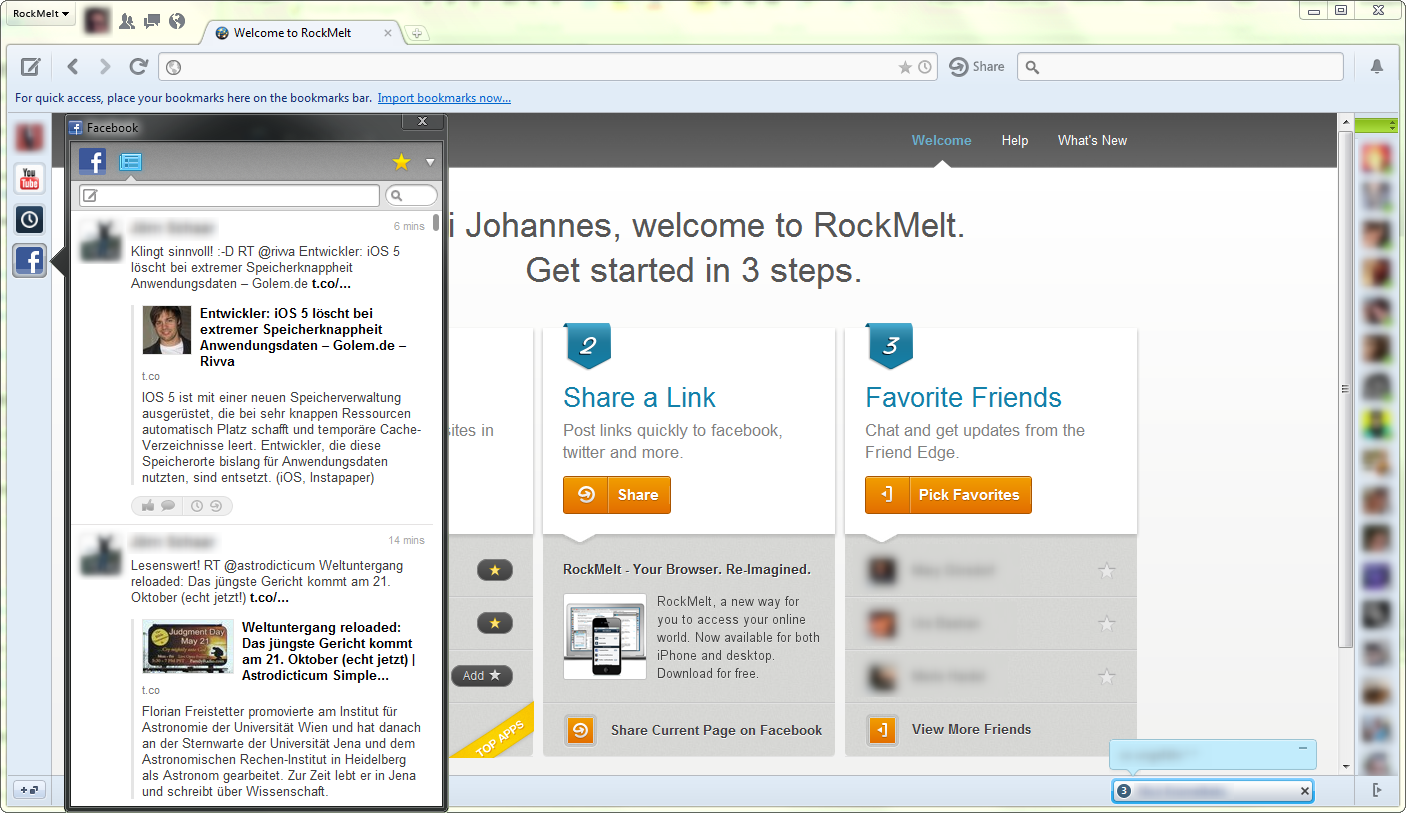The width and height of the screenshot is (1406, 813).
Task: Click the orange Share button in step 2
Action: [x=617, y=495]
